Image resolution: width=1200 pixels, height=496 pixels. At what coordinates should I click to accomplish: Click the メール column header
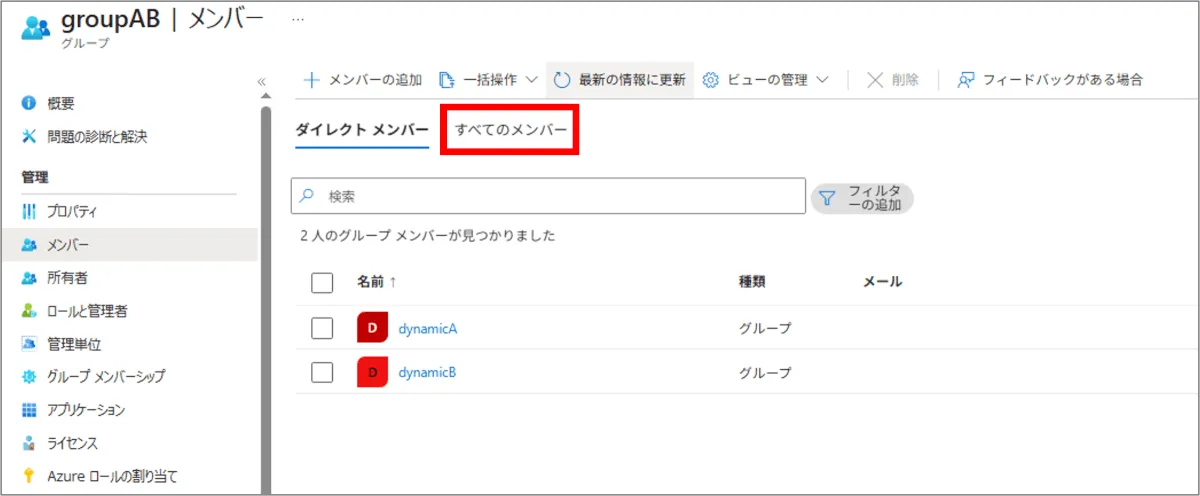click(882, 282)
